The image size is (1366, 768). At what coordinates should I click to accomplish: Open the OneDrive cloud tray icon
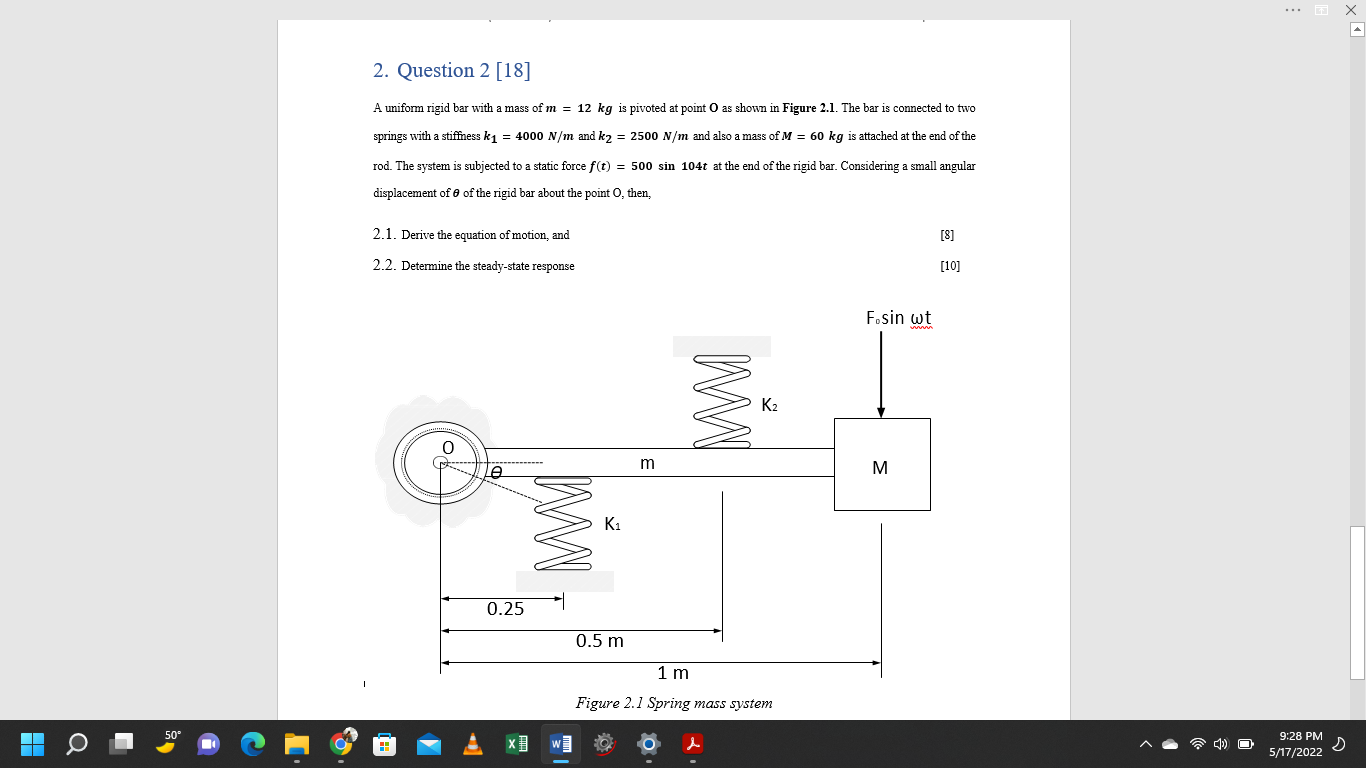pos(1170,744)
